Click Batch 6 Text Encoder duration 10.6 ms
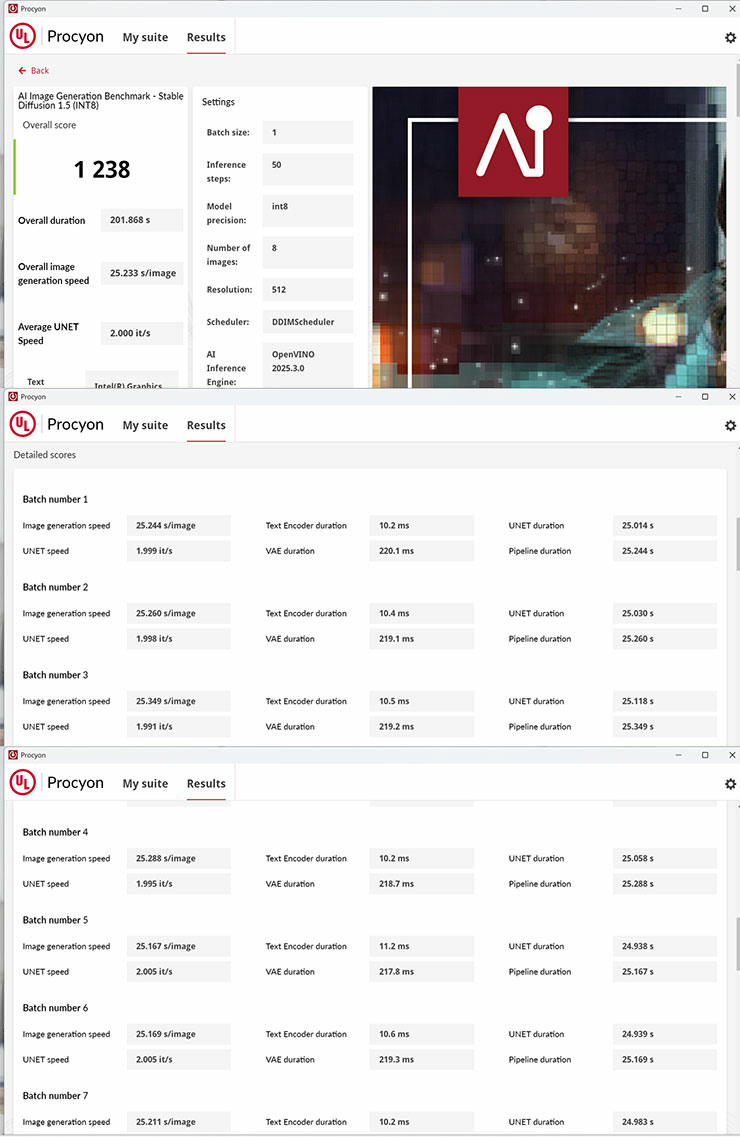The width and height of the screenshot is (740, 1137). coord(421,1034)
